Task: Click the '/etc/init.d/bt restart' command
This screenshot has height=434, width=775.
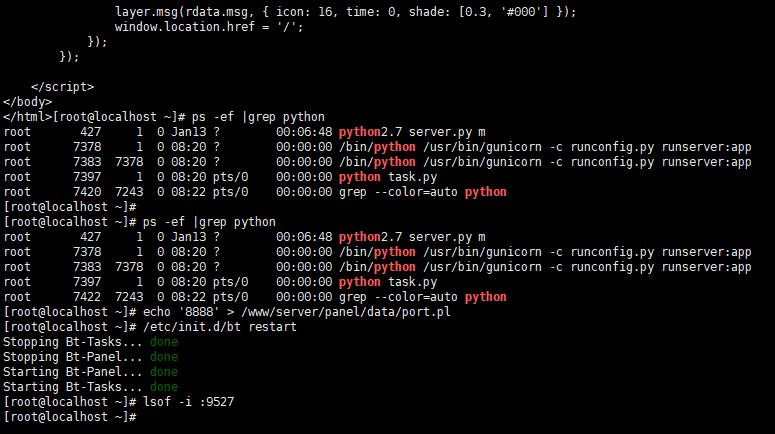Action: tap(219, 327)
